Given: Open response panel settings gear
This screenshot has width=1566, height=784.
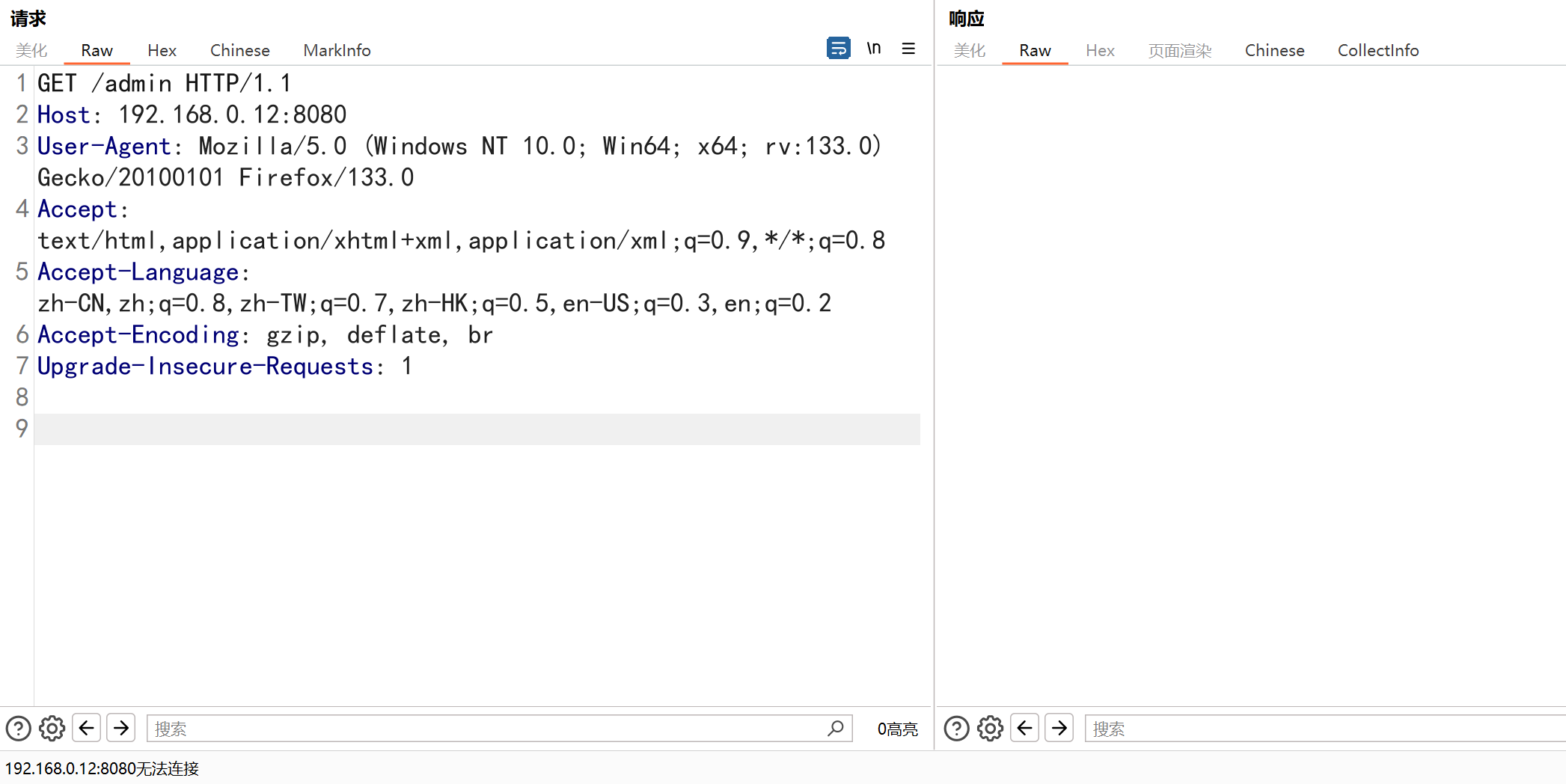Looking at the screenshot, I should point(990,728).
